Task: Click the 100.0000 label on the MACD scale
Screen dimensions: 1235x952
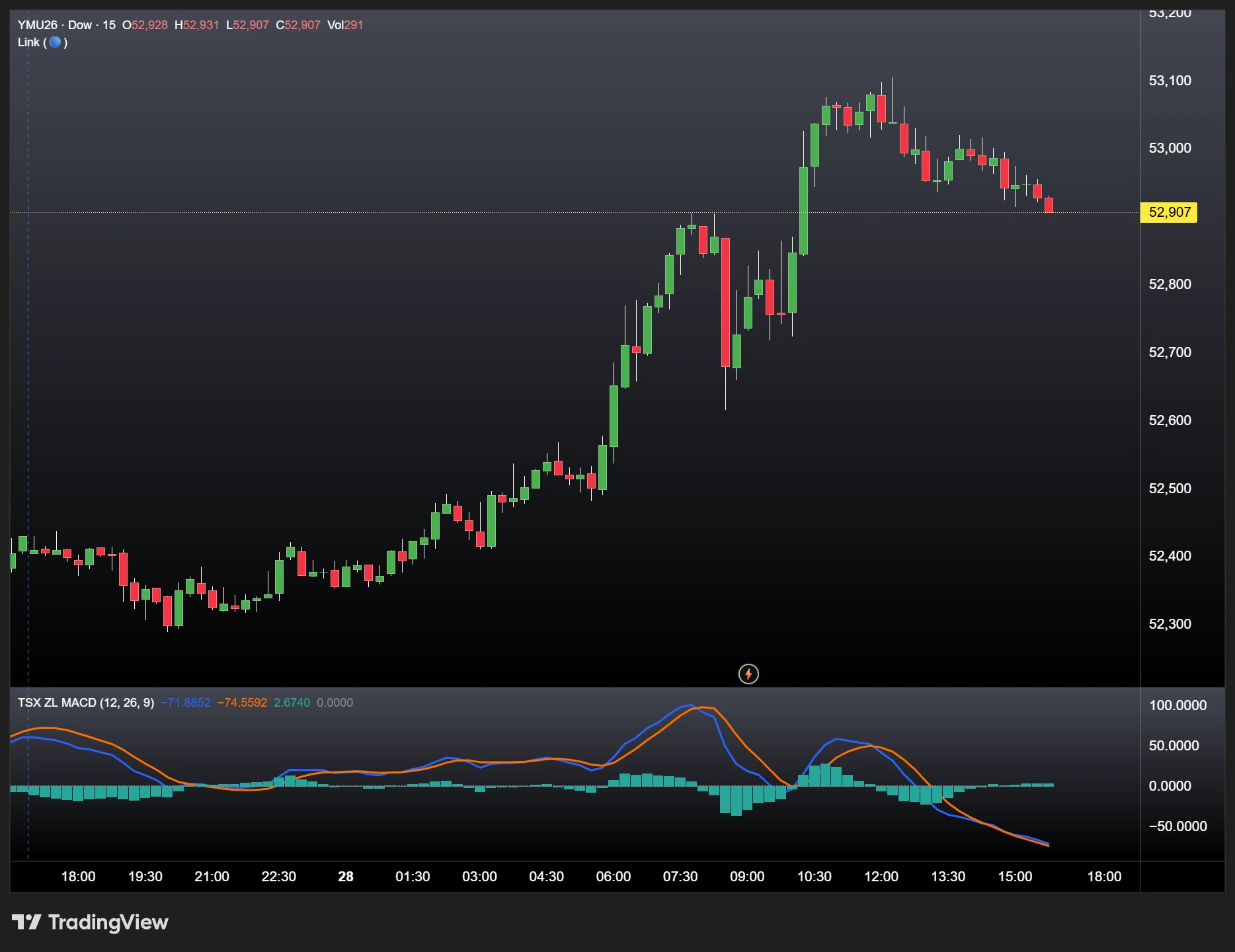Action: [x=1177, y=705]
